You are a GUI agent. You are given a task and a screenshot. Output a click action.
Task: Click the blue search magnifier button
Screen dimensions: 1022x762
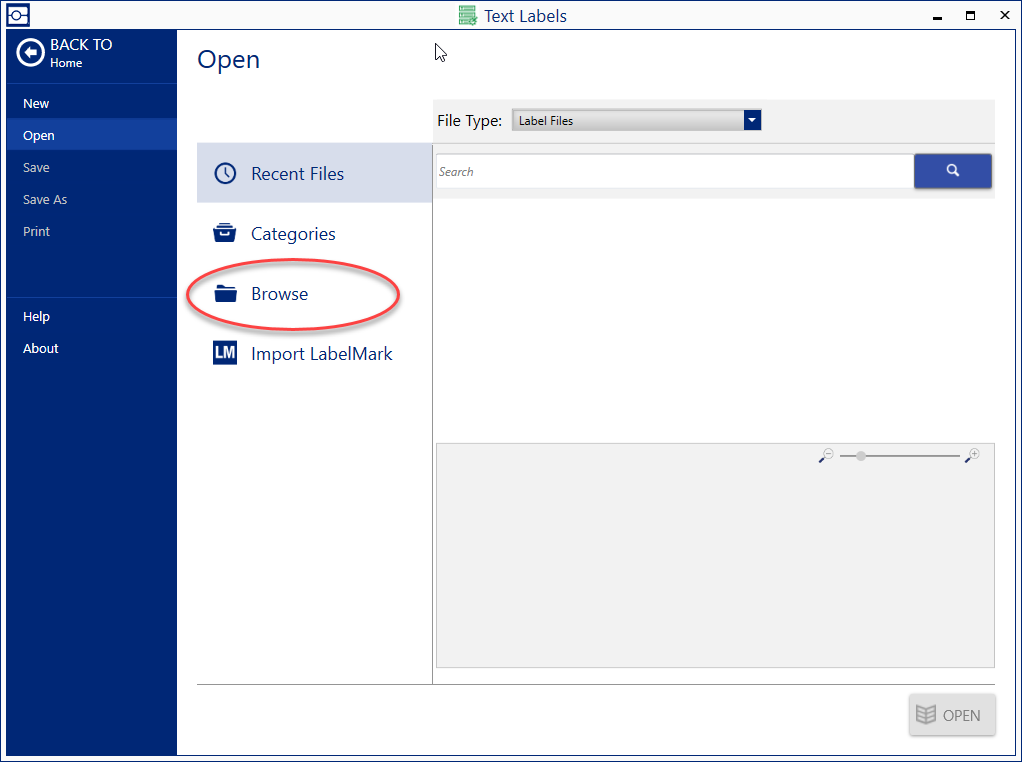952,171
